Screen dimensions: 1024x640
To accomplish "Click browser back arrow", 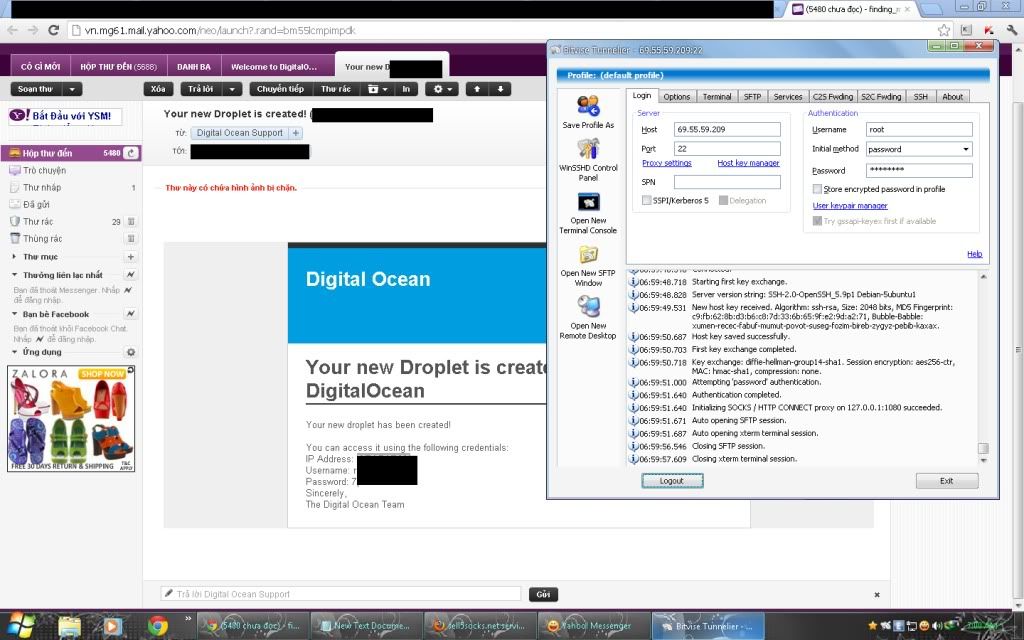I will pos(12,30).
